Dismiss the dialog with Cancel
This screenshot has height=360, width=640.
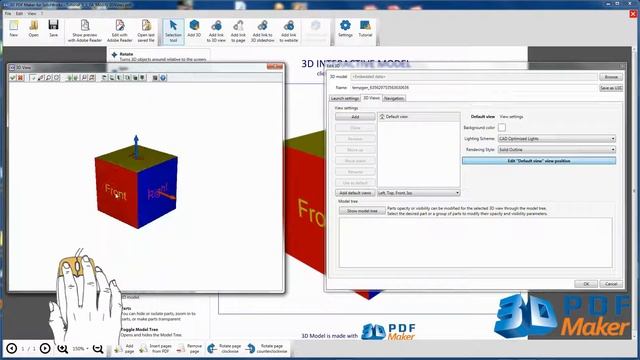611,284
